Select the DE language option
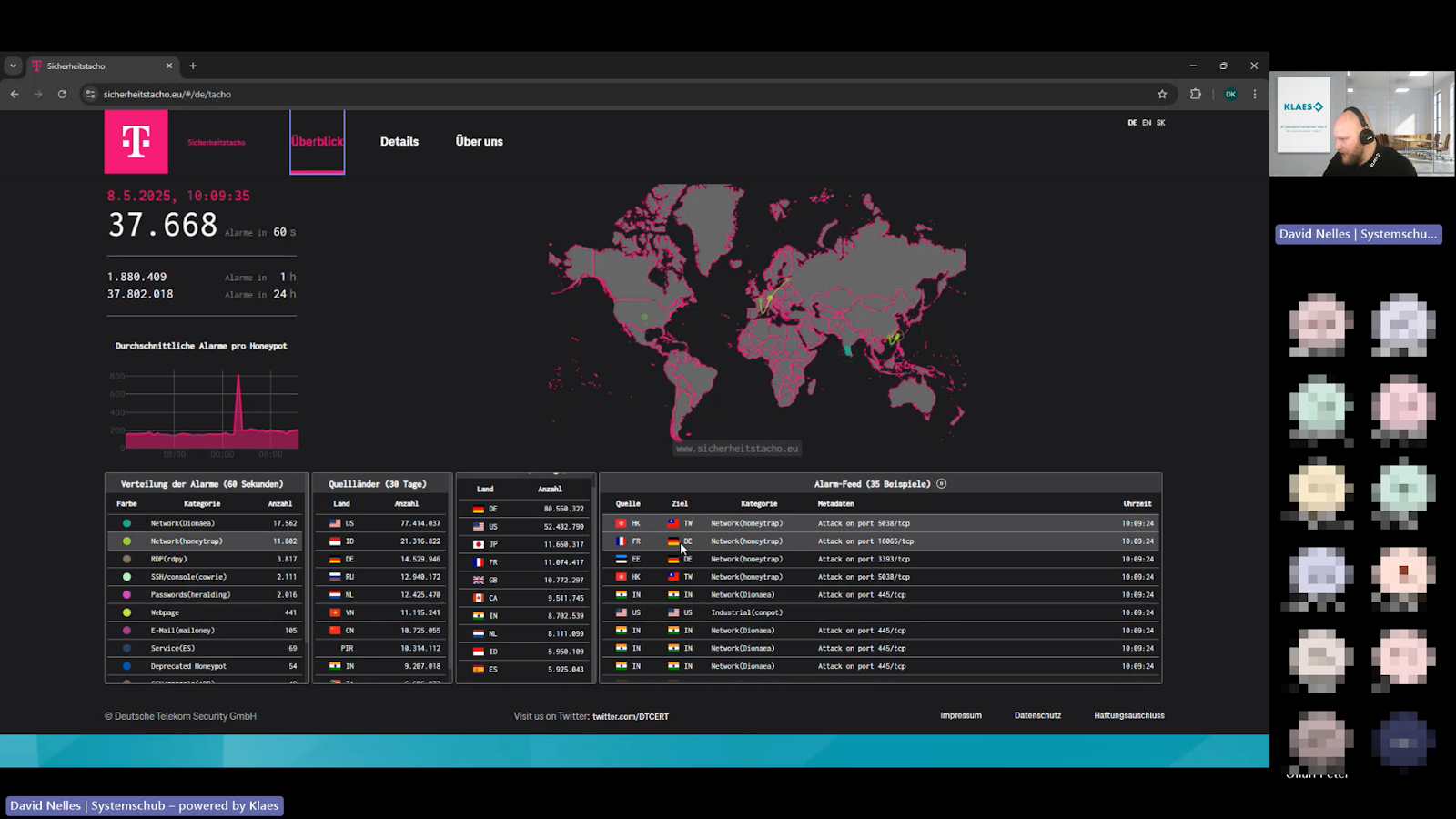1456x819 pixels. coord(1132,123)
